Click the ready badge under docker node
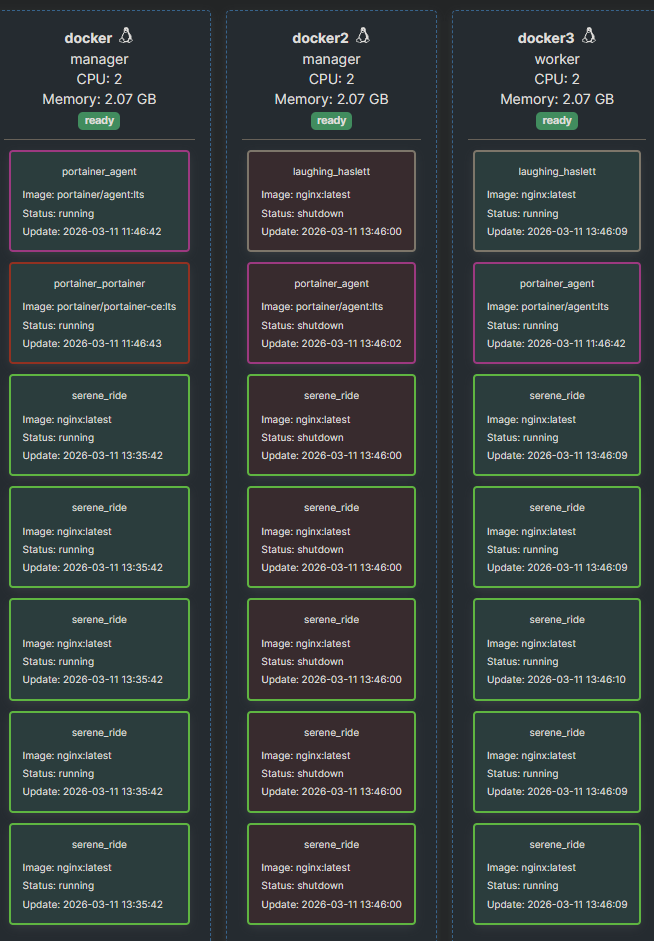Screen dimensions: 654x941 [99, 121]
